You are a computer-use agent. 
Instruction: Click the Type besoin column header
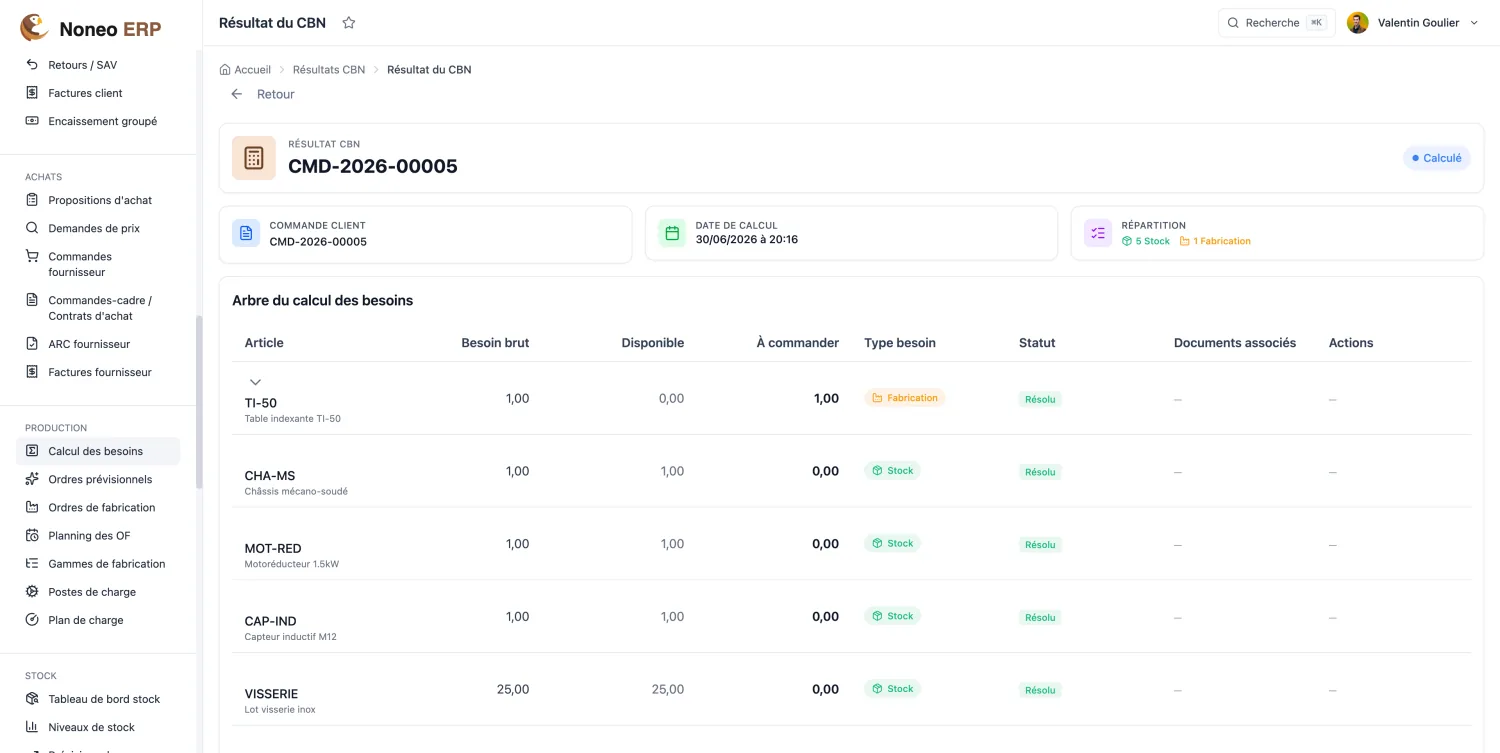[900, 343]
